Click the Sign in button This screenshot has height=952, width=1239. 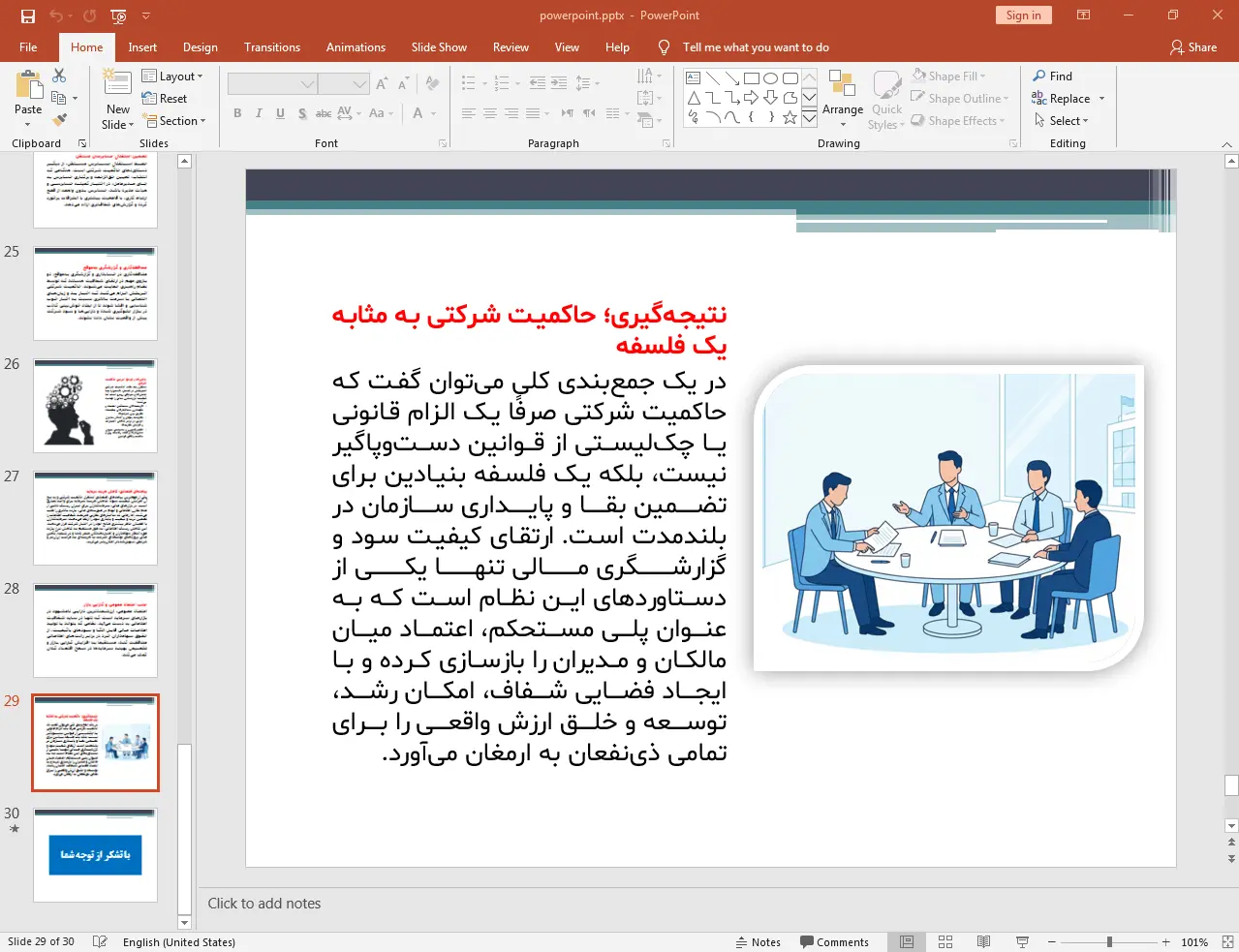tap(1023, 15)
